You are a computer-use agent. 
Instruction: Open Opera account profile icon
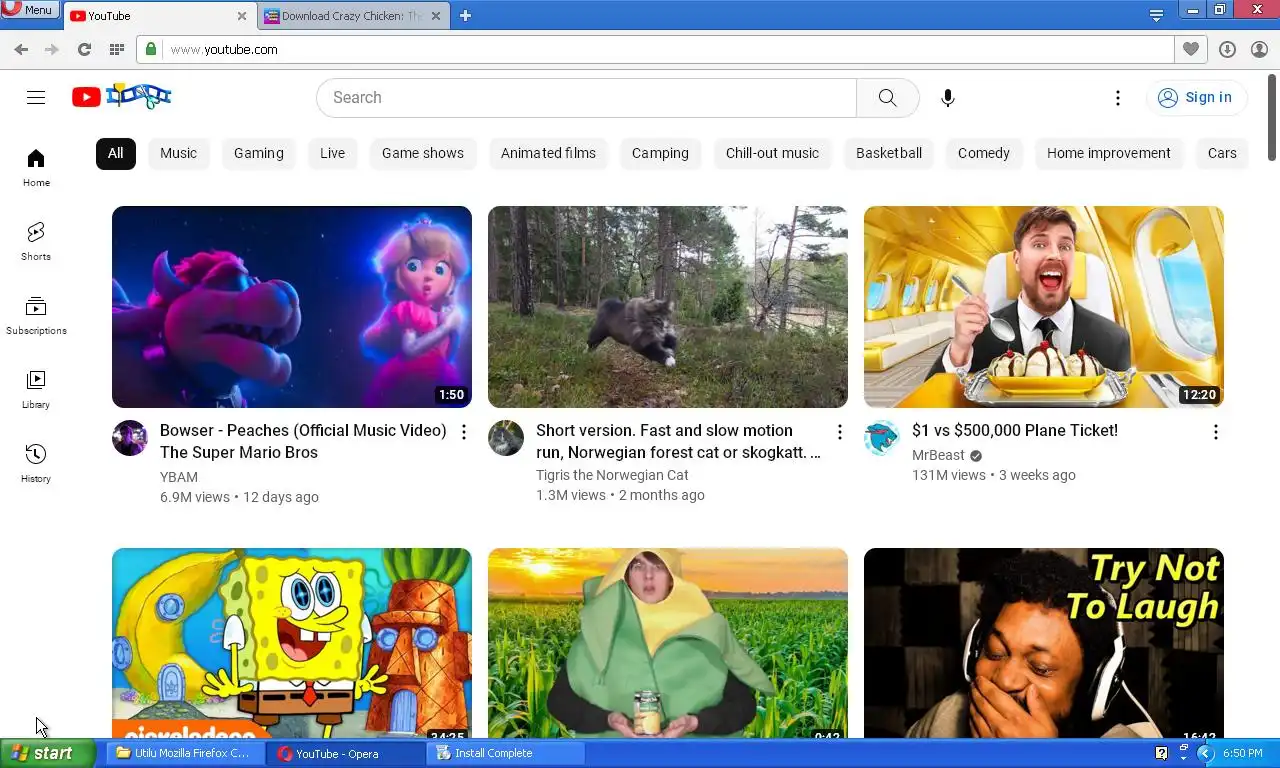point(1259,49)
